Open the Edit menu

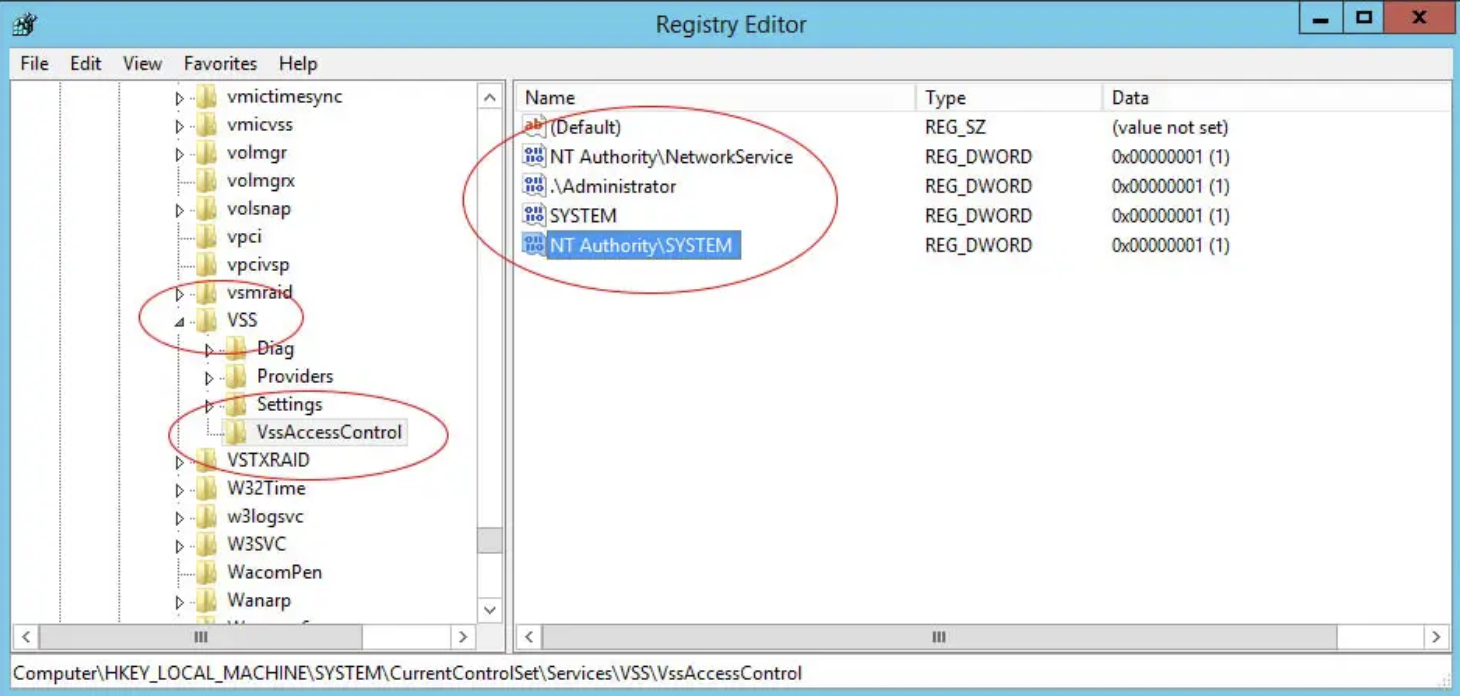[85, 63]
